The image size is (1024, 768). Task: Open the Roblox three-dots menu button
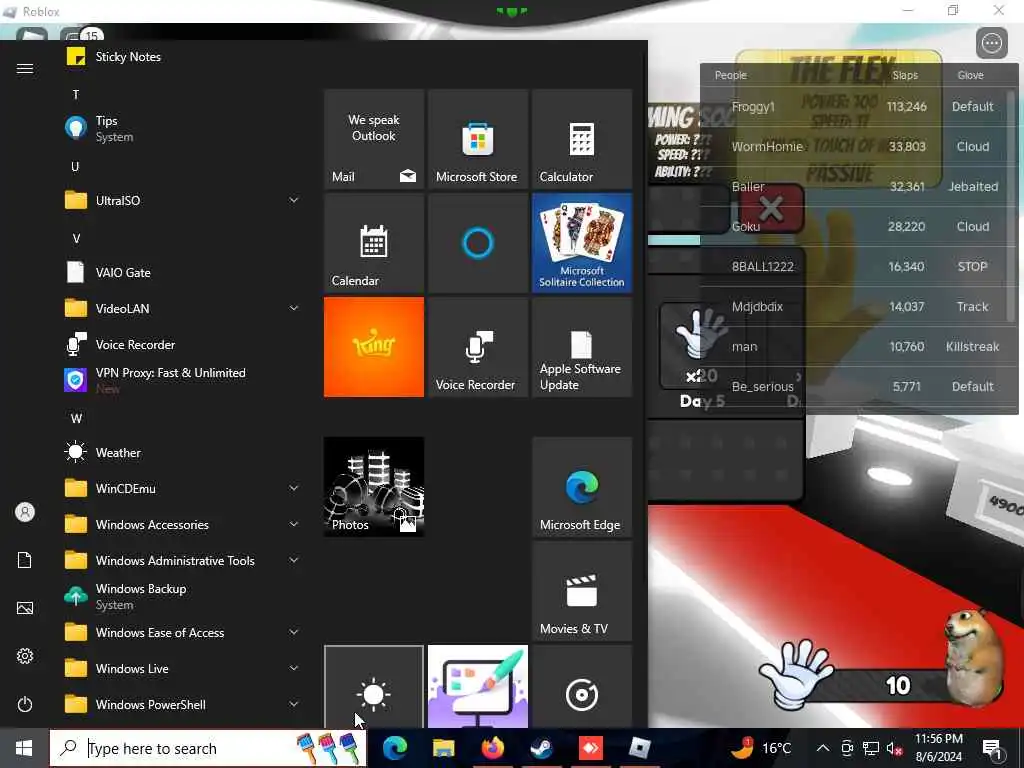pos(991,43)
